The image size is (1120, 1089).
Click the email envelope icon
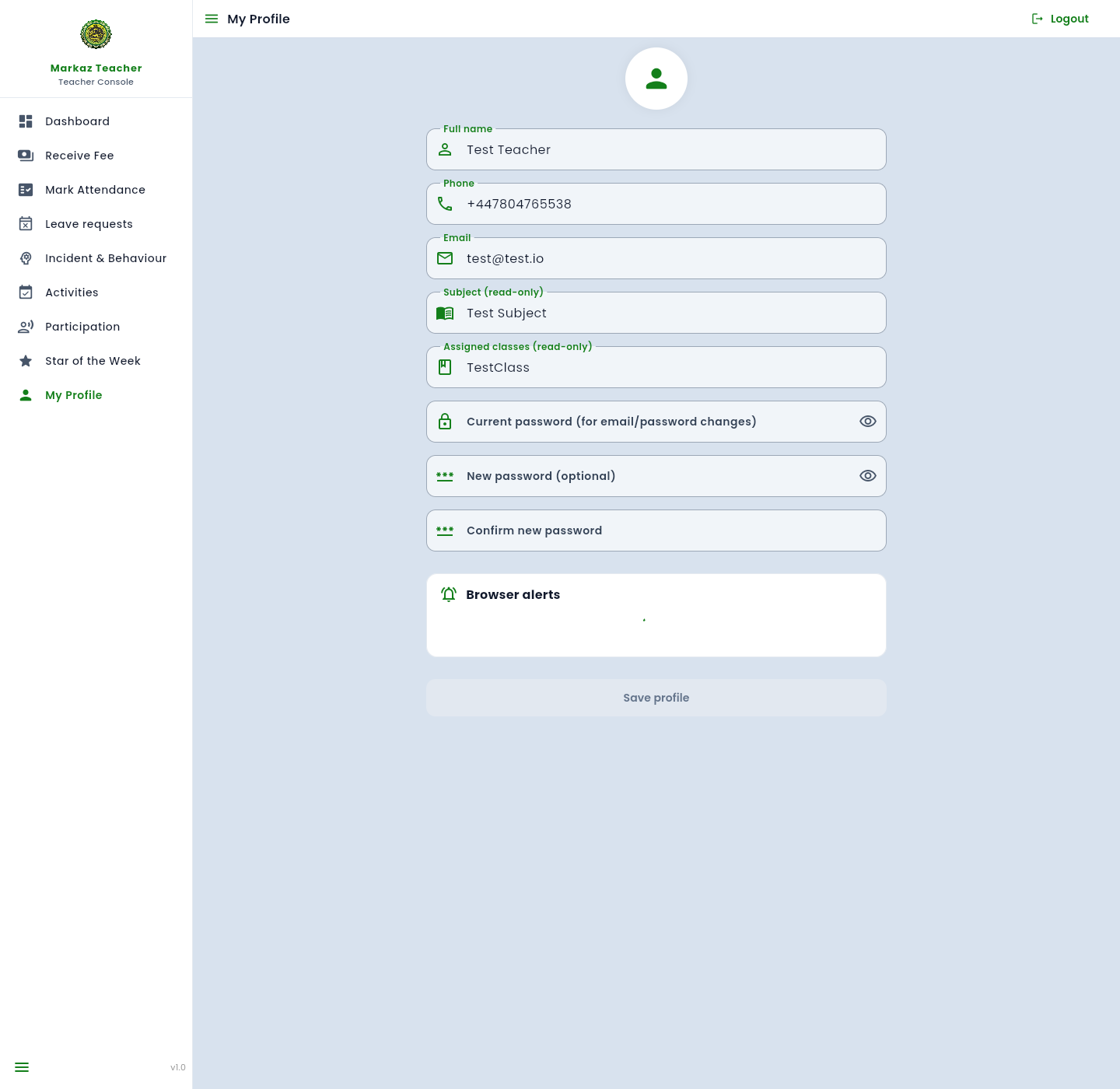click(445, 258)
